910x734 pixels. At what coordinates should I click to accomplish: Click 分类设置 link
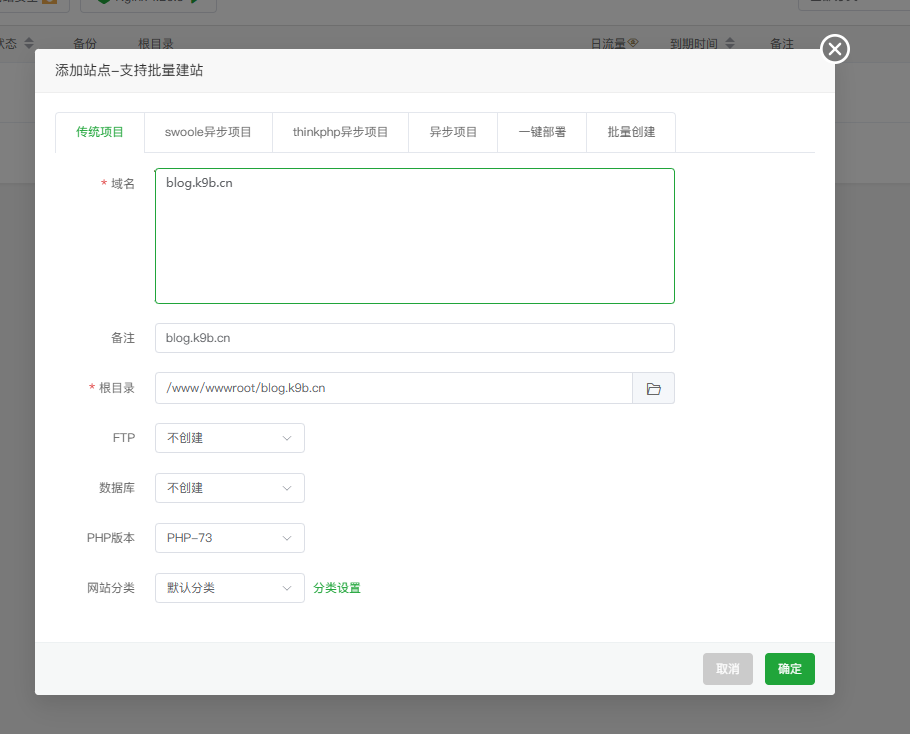coord(337,588)
